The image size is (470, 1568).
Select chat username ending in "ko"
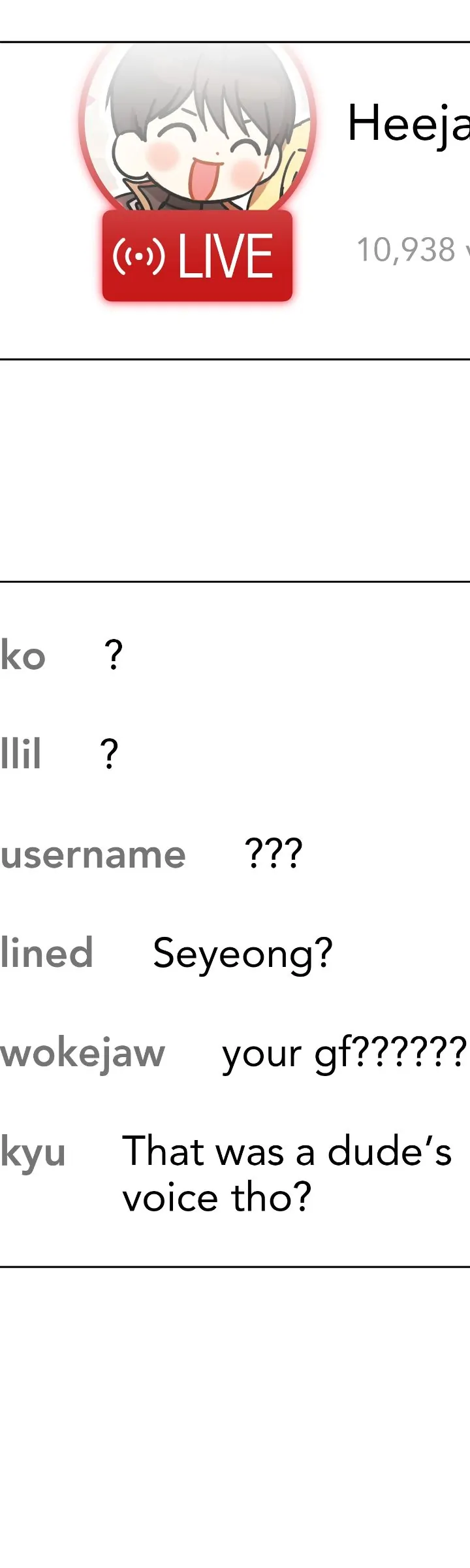point(23,656)
